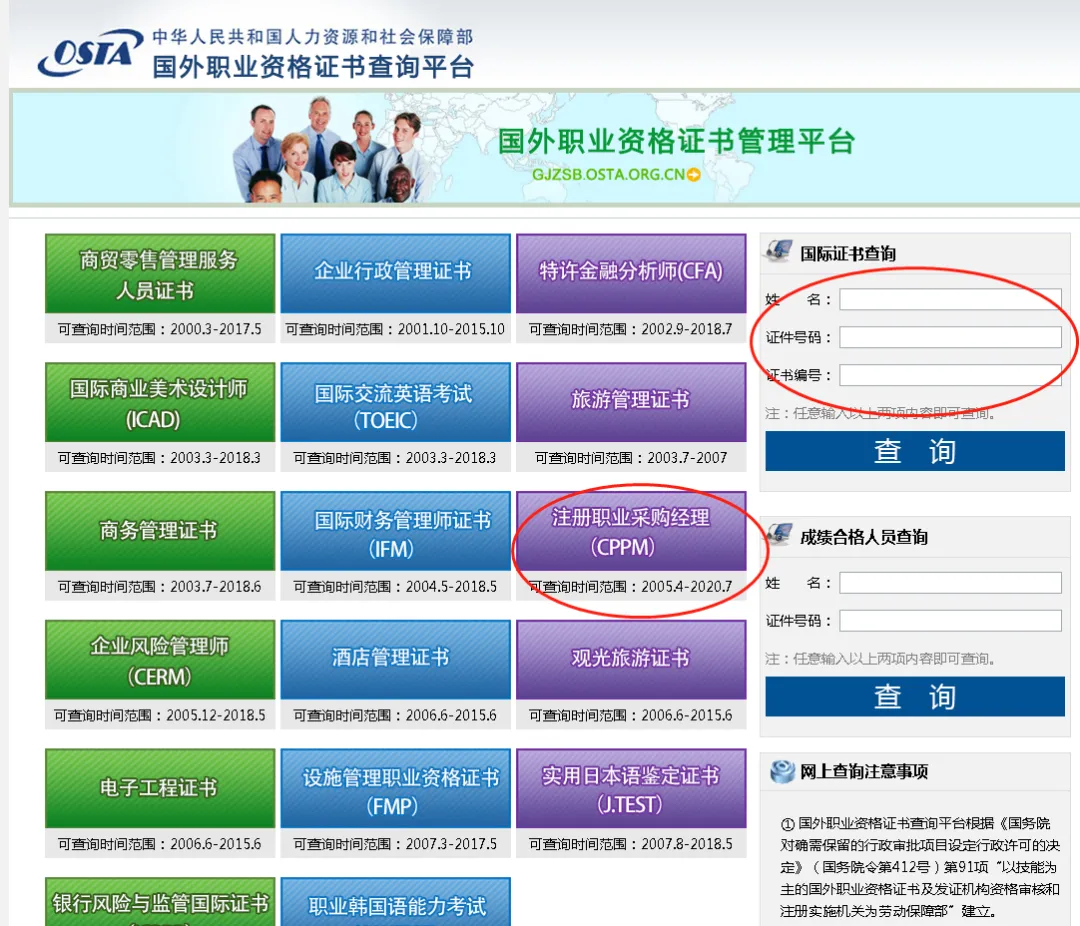Click the 国外职业资格证书管理平台 banner title
This screenshot has height=926, width=1080.
pyautogui.click(x=676, y=141)
